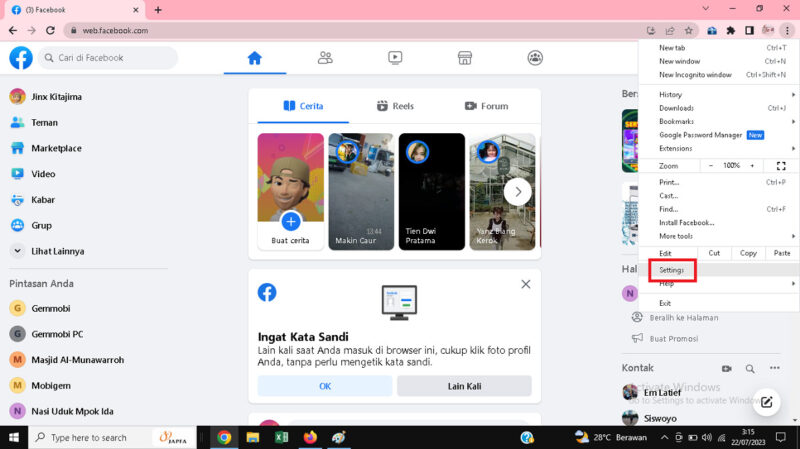Click the Buat cerita plus button
Screen dimensions: 800x449
click(x=291, y=222)
